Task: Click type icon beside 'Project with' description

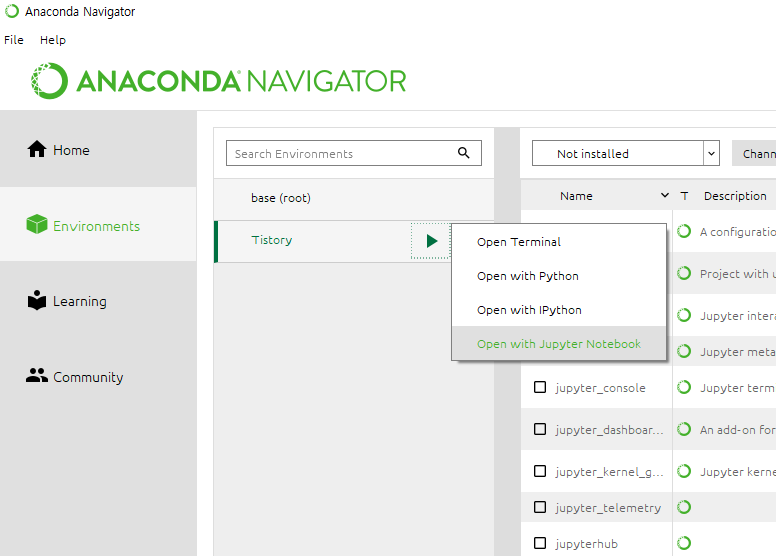Action: (684, 273)
